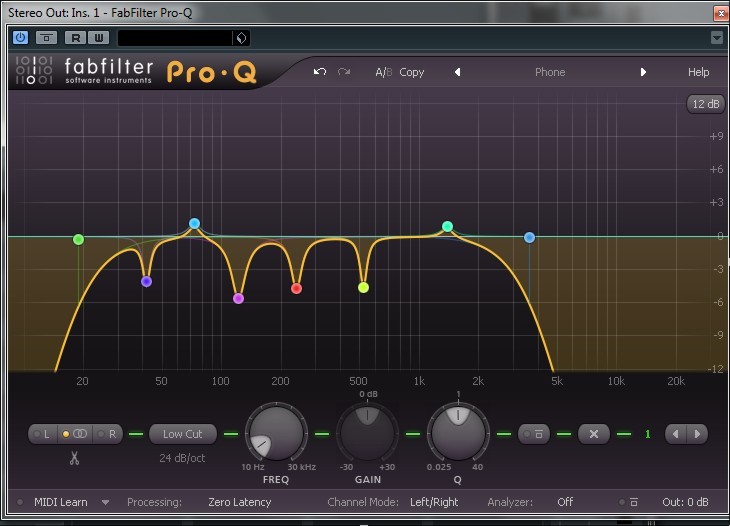Screen dimensions: 730x526
Task: Click the black preset name field
Action: coord(175,38)
